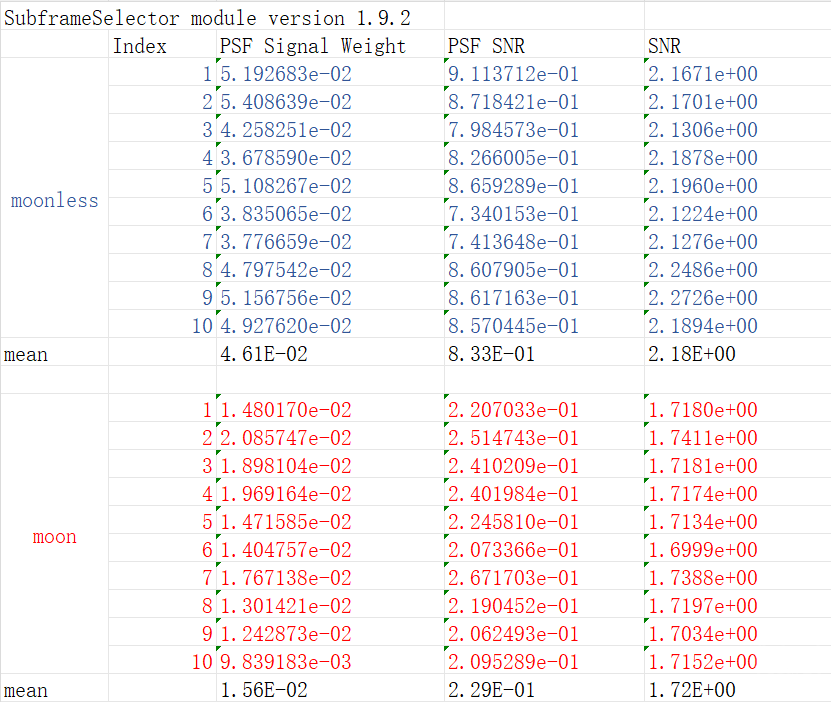Viewport: 831px width, 702px height.
Task: Select blue PSF SNR cell 7.340153e-01
Action: click(512, 214)
